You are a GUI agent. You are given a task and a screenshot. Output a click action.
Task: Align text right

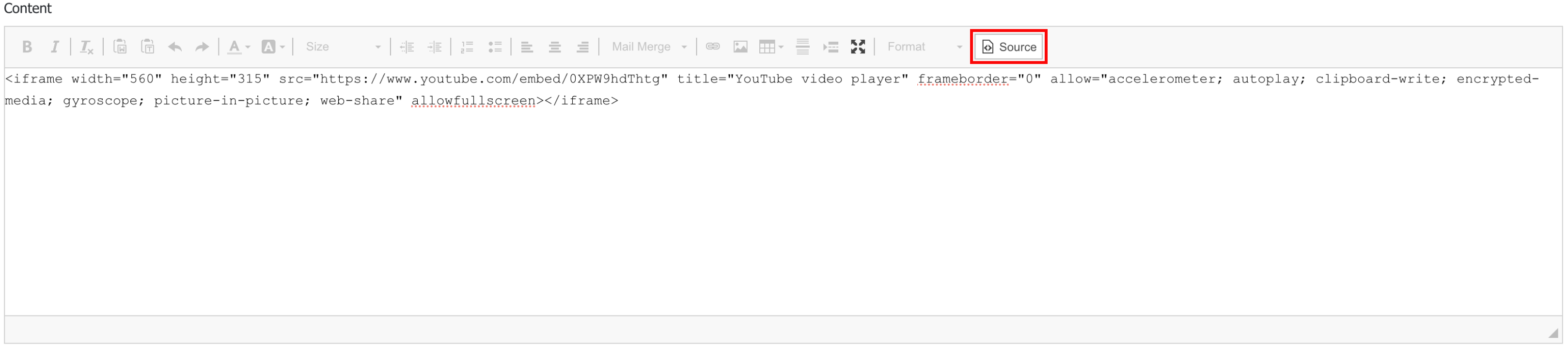point(582,47)
